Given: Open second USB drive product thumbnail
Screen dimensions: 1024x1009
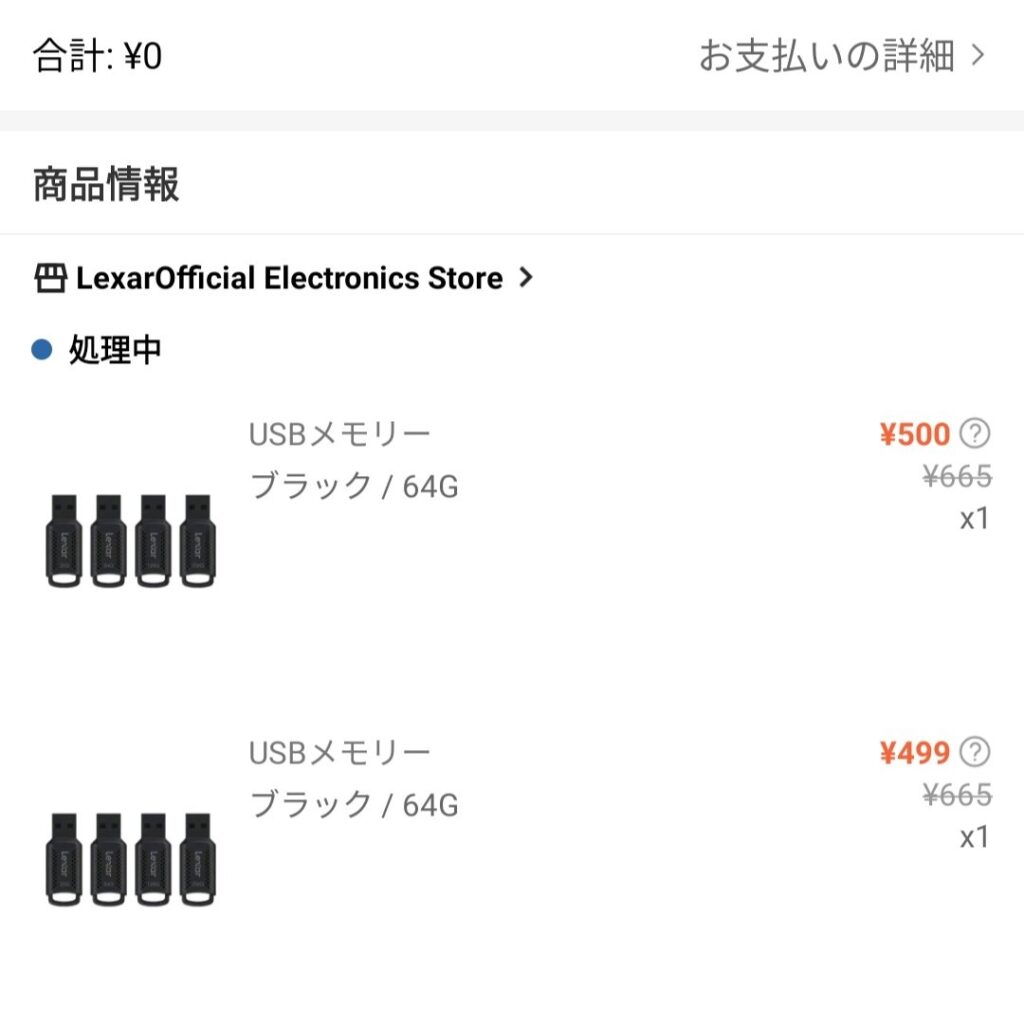Looking at the screenshot, I should click(131, 859).
